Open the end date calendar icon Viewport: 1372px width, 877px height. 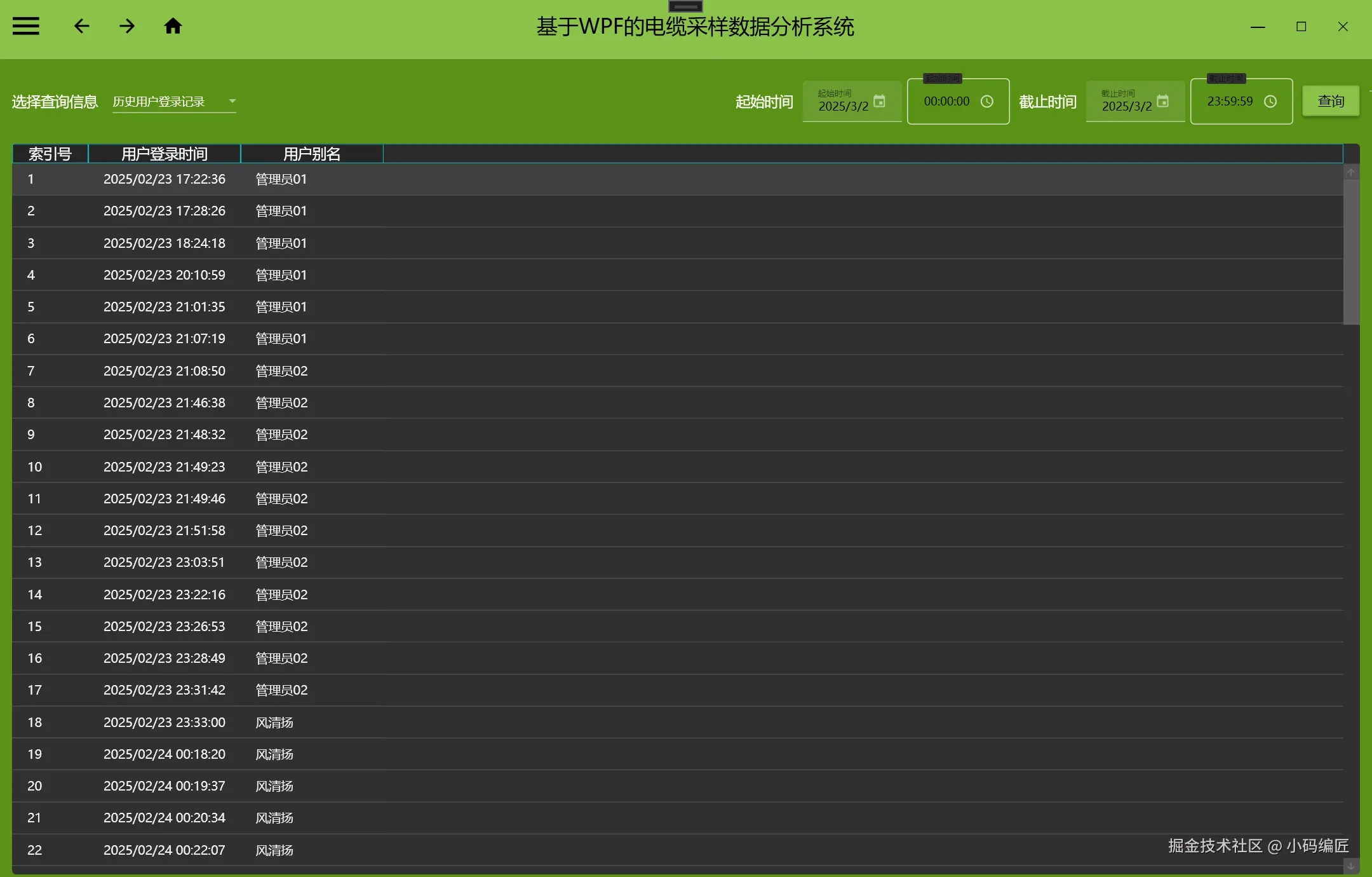point(1162,101)
